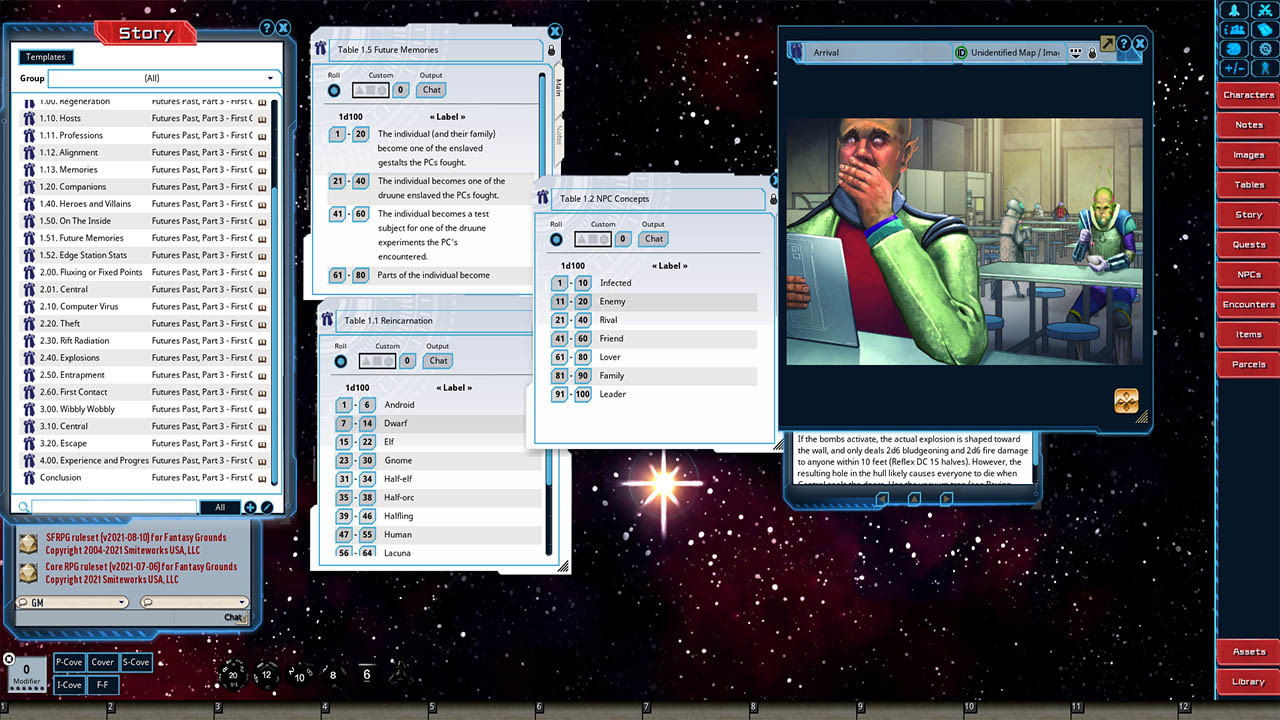Switch to the Templates tab
This screenshot has height=720, width=1280.
(46, 57)
